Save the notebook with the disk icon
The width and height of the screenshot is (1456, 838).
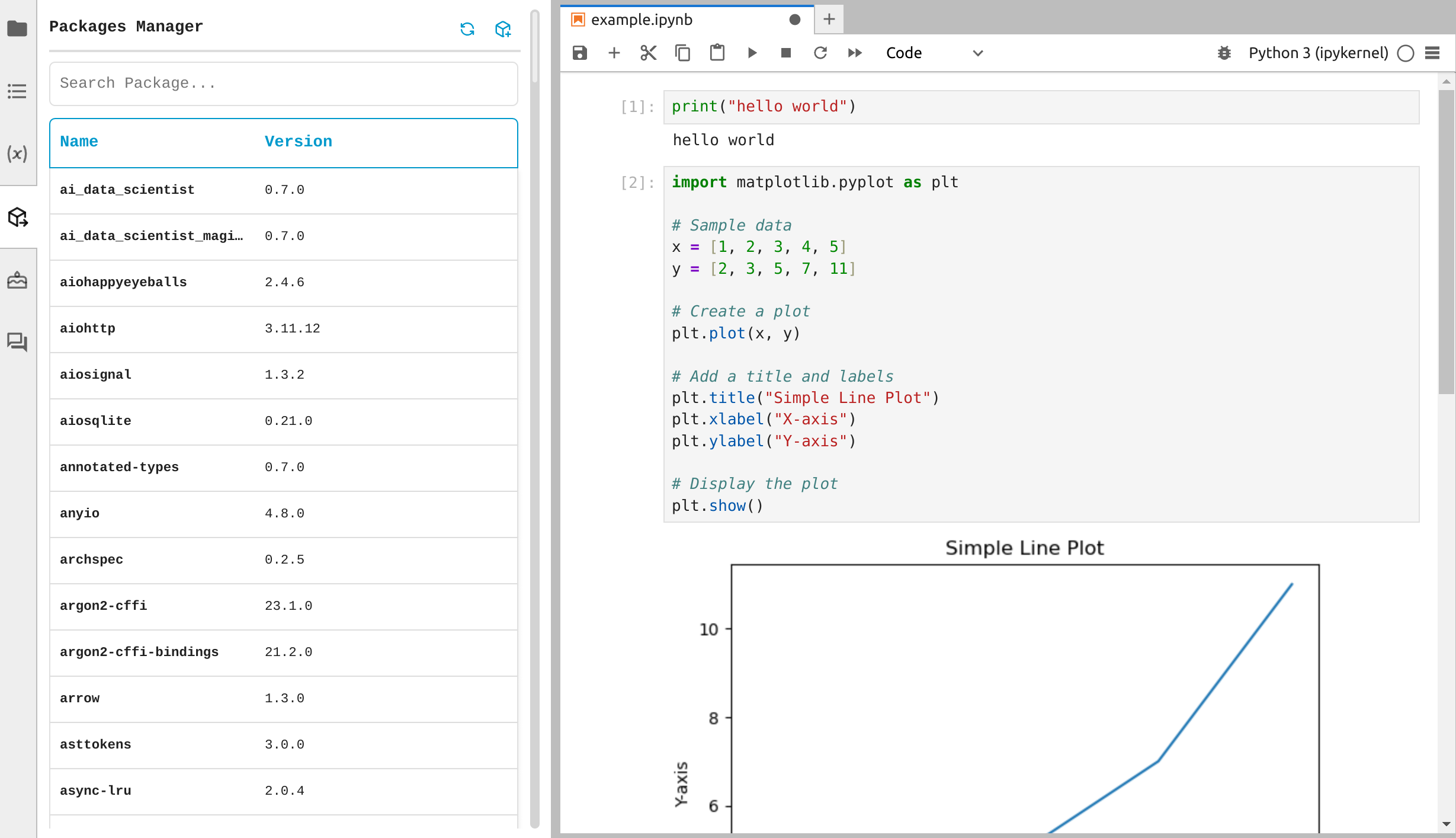579,53
